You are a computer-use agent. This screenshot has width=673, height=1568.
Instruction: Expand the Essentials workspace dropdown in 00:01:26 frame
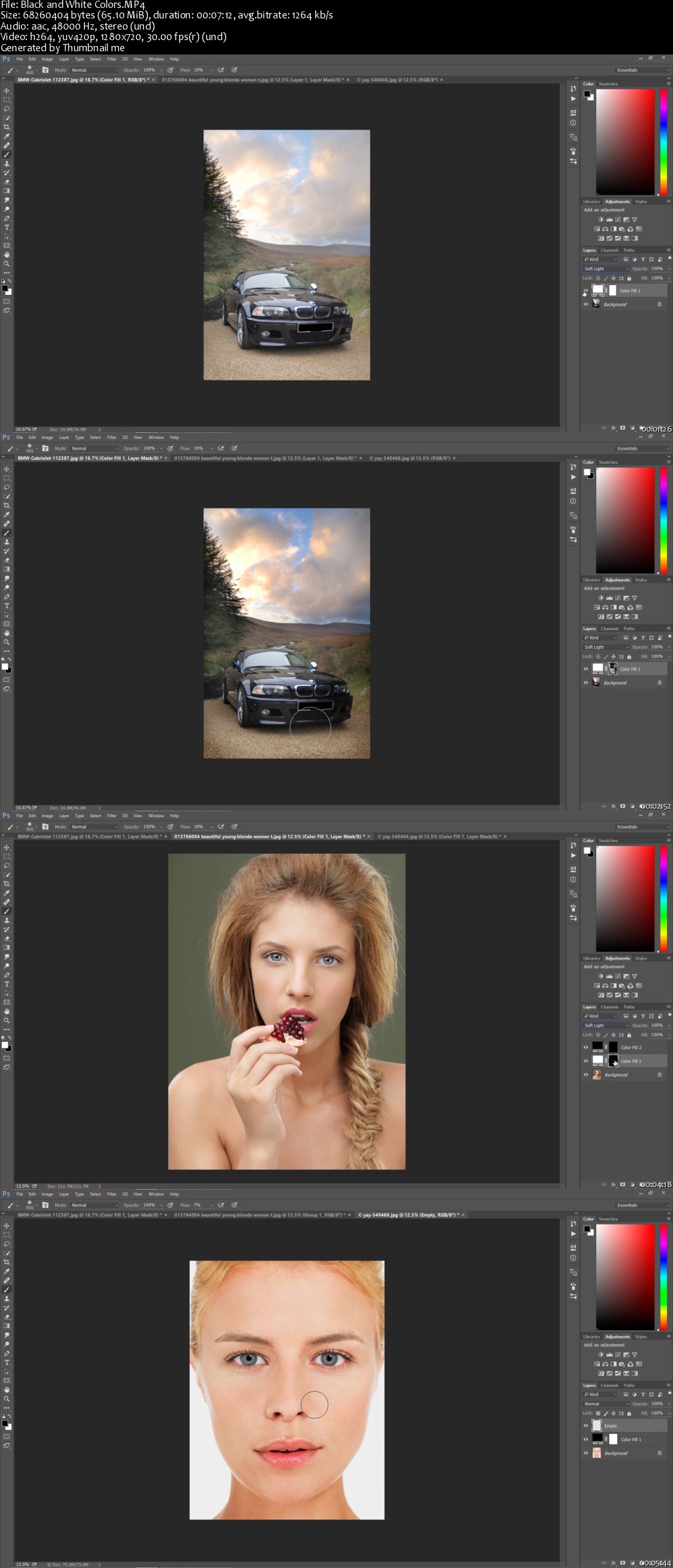click(642, 70)
